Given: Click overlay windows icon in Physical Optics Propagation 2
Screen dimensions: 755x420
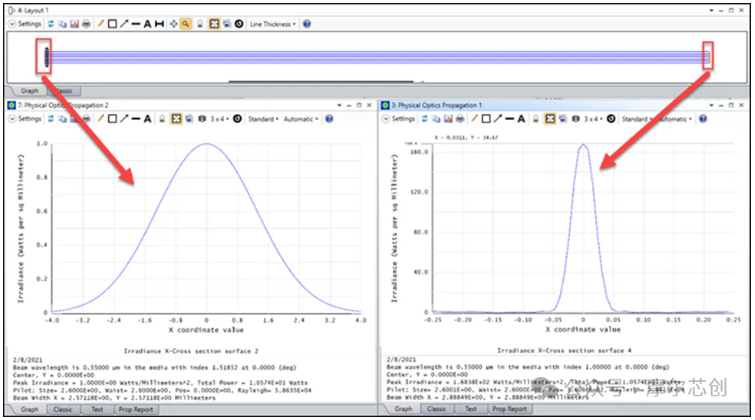Looking at the screenshot, I should click(x=189, y=118).
